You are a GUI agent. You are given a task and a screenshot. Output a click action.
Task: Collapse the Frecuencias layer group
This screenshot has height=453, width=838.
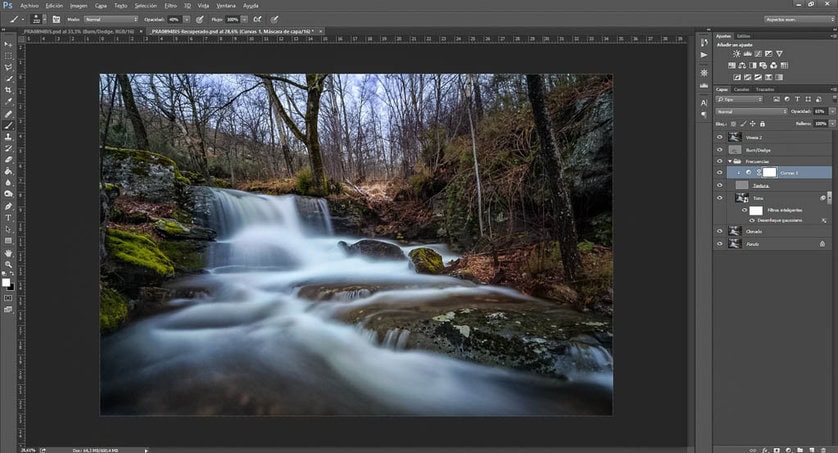point(729,160)
